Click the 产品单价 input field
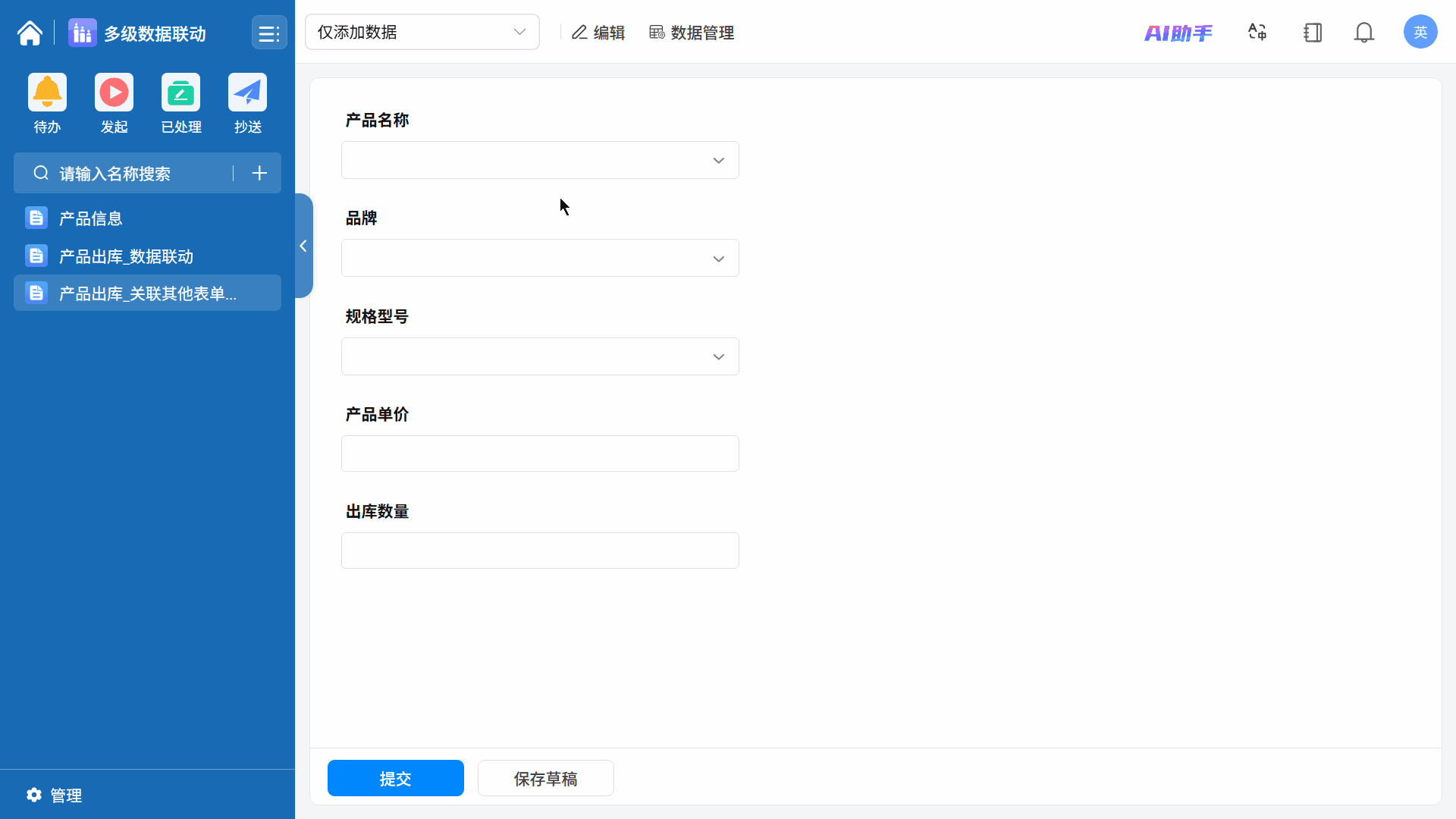Image resolution: width=1456 pixels, height=819 pixels. point(539,453)
